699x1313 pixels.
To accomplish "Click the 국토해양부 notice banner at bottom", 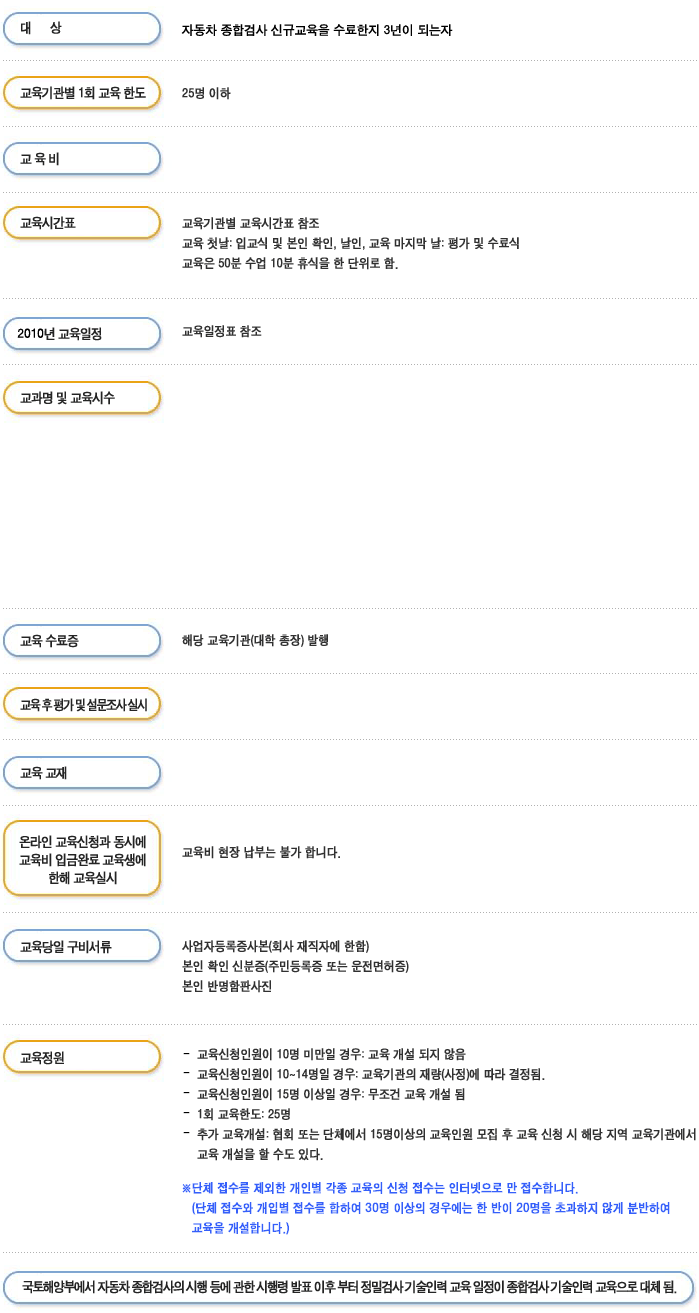I will point(349,1286).
